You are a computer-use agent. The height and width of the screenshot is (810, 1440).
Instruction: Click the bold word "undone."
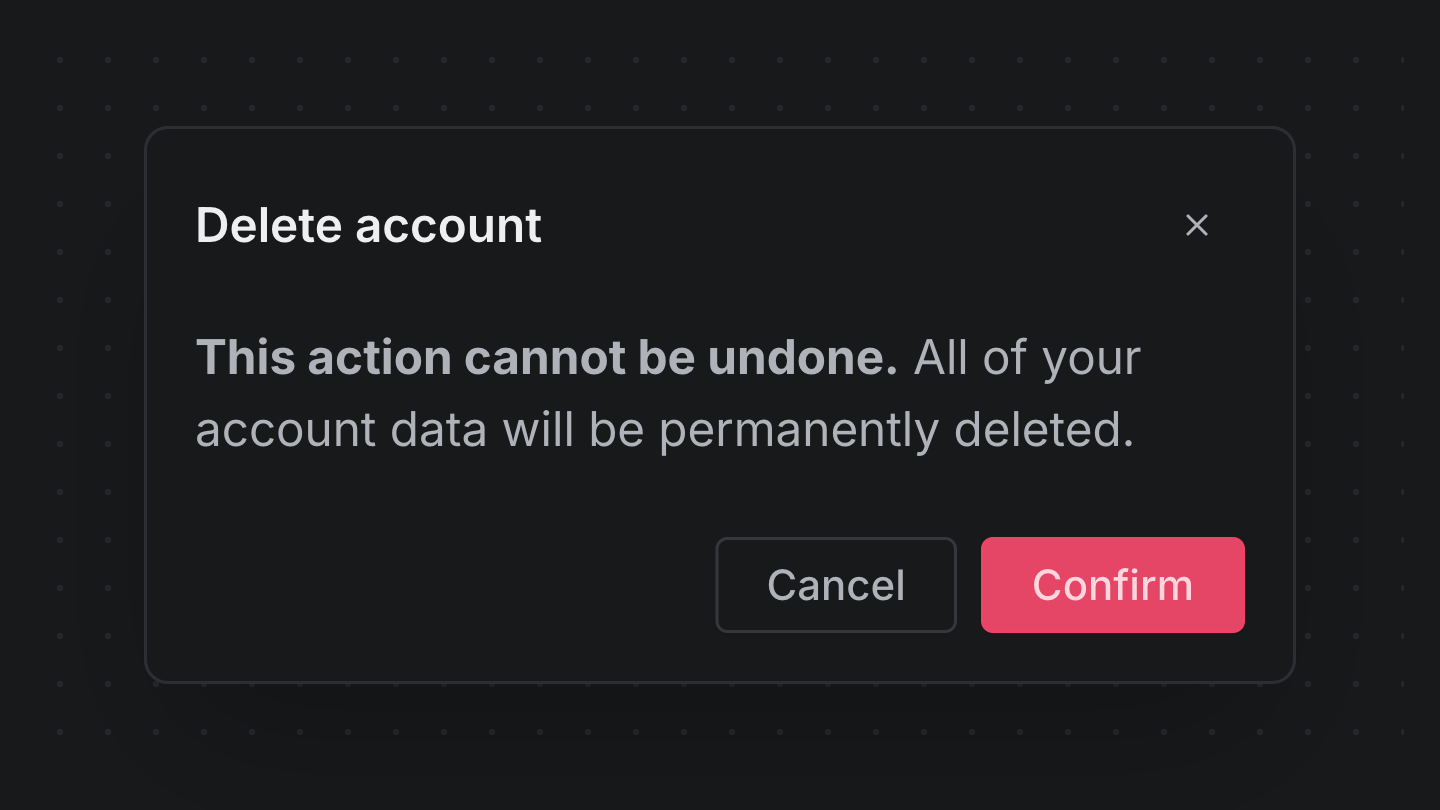[803, 358]
